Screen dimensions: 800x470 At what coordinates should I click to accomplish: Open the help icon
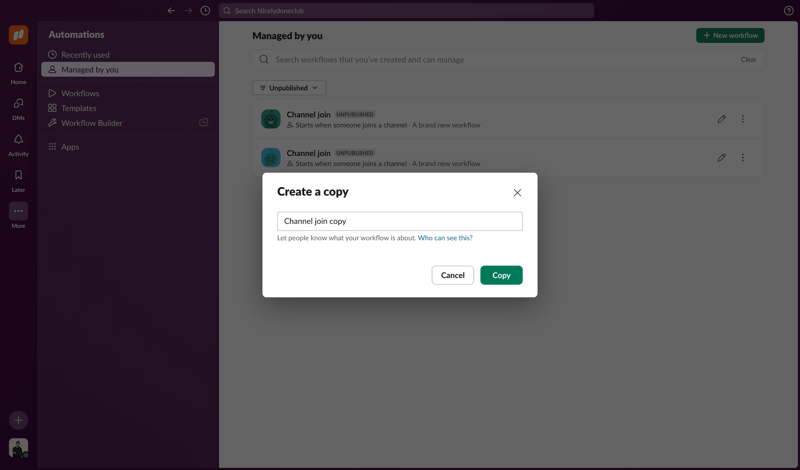pos(788,11)
